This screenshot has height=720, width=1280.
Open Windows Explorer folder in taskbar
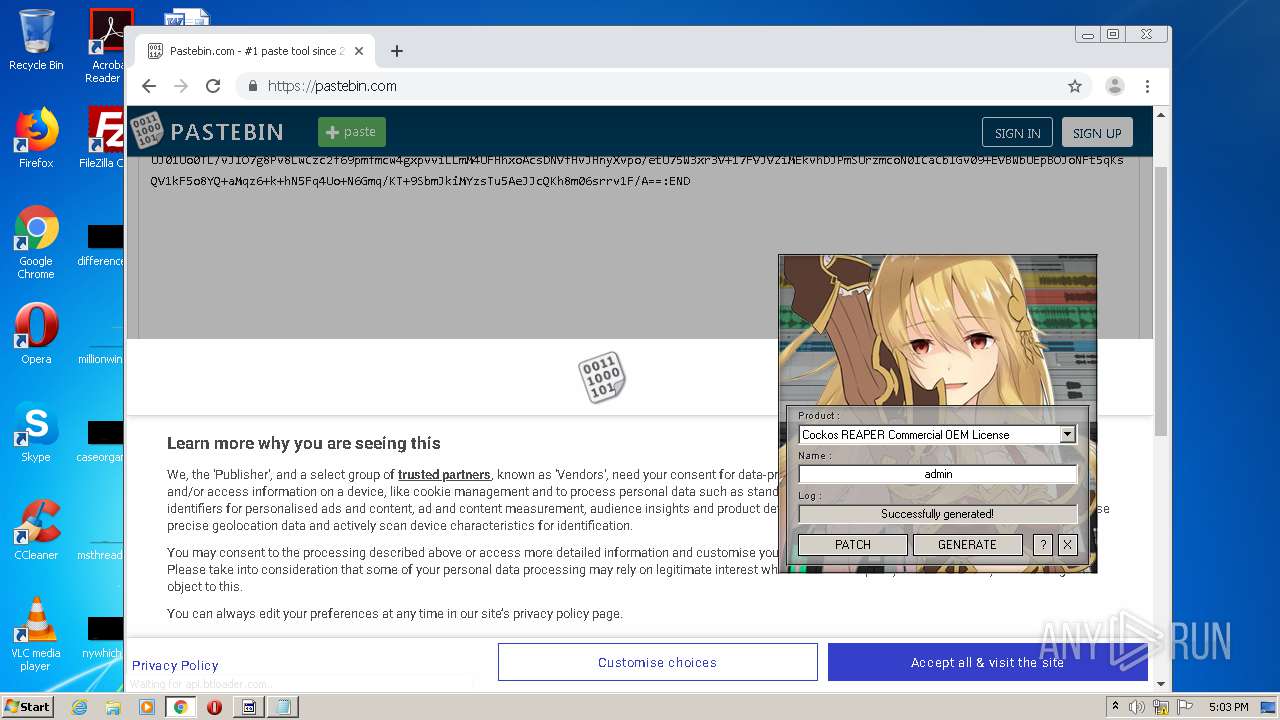click(113, 707)
